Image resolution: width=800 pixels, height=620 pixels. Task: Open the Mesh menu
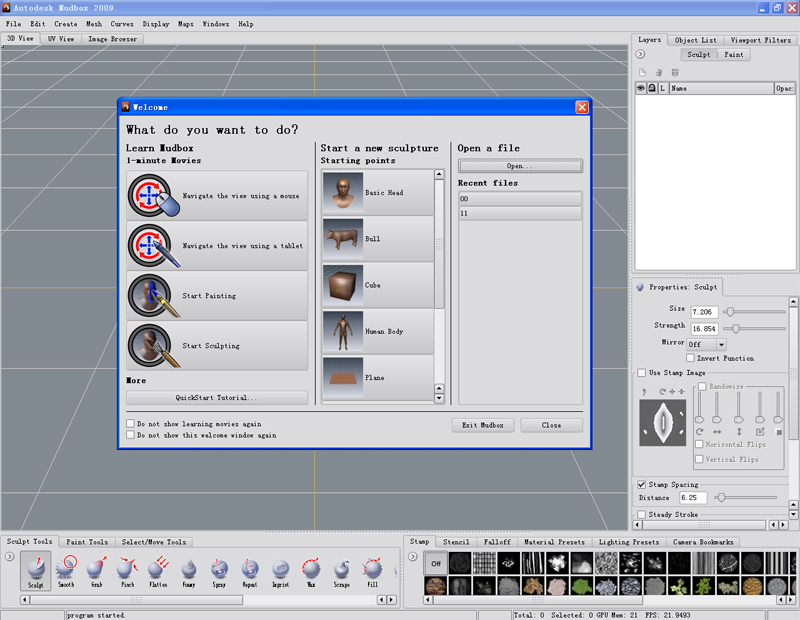click(x=94, y=24)
